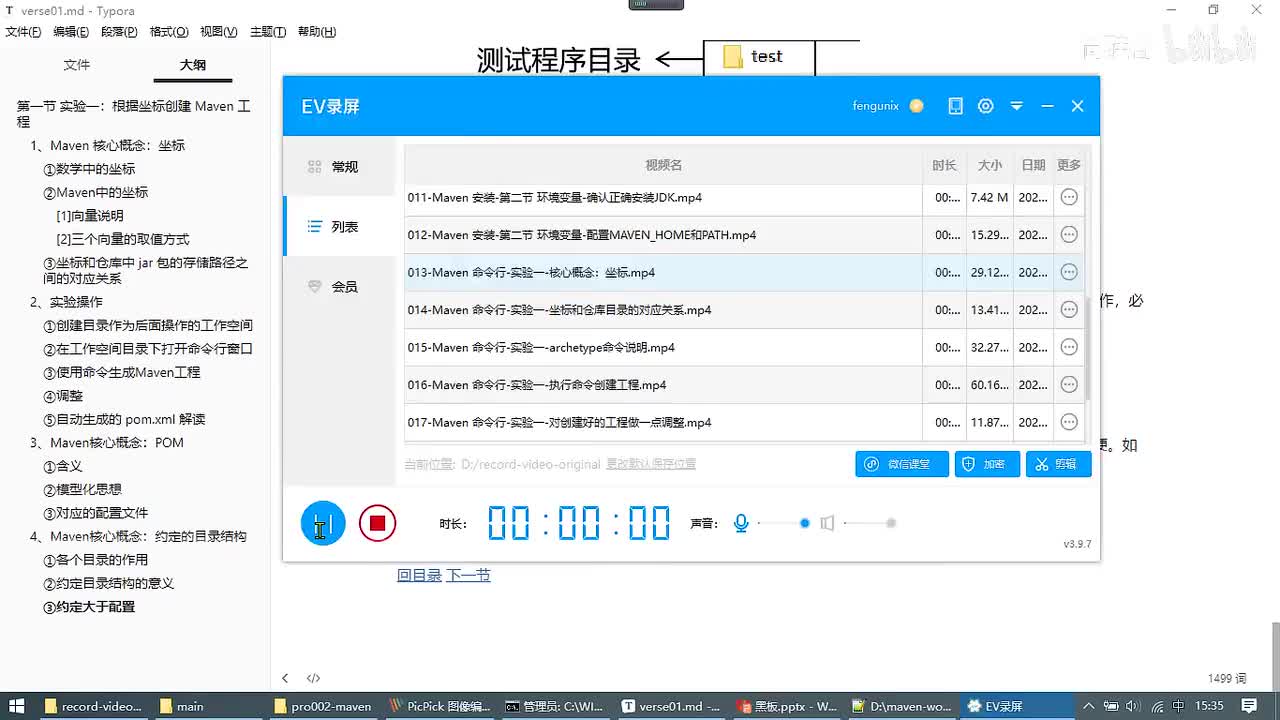Open the 文件(F) menu in Typora

[x=23, y=32]
